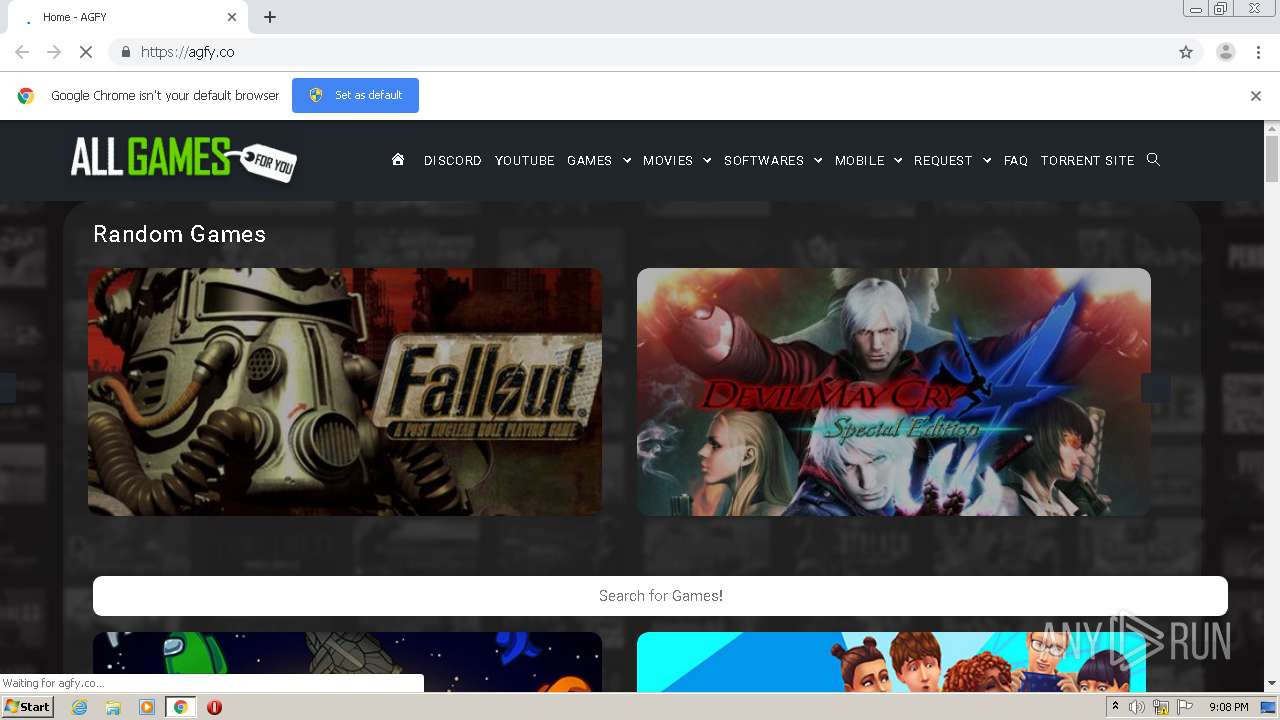Open the FAQ navigation link
Screen dimensions: 1280x720
click(1016, 160)
